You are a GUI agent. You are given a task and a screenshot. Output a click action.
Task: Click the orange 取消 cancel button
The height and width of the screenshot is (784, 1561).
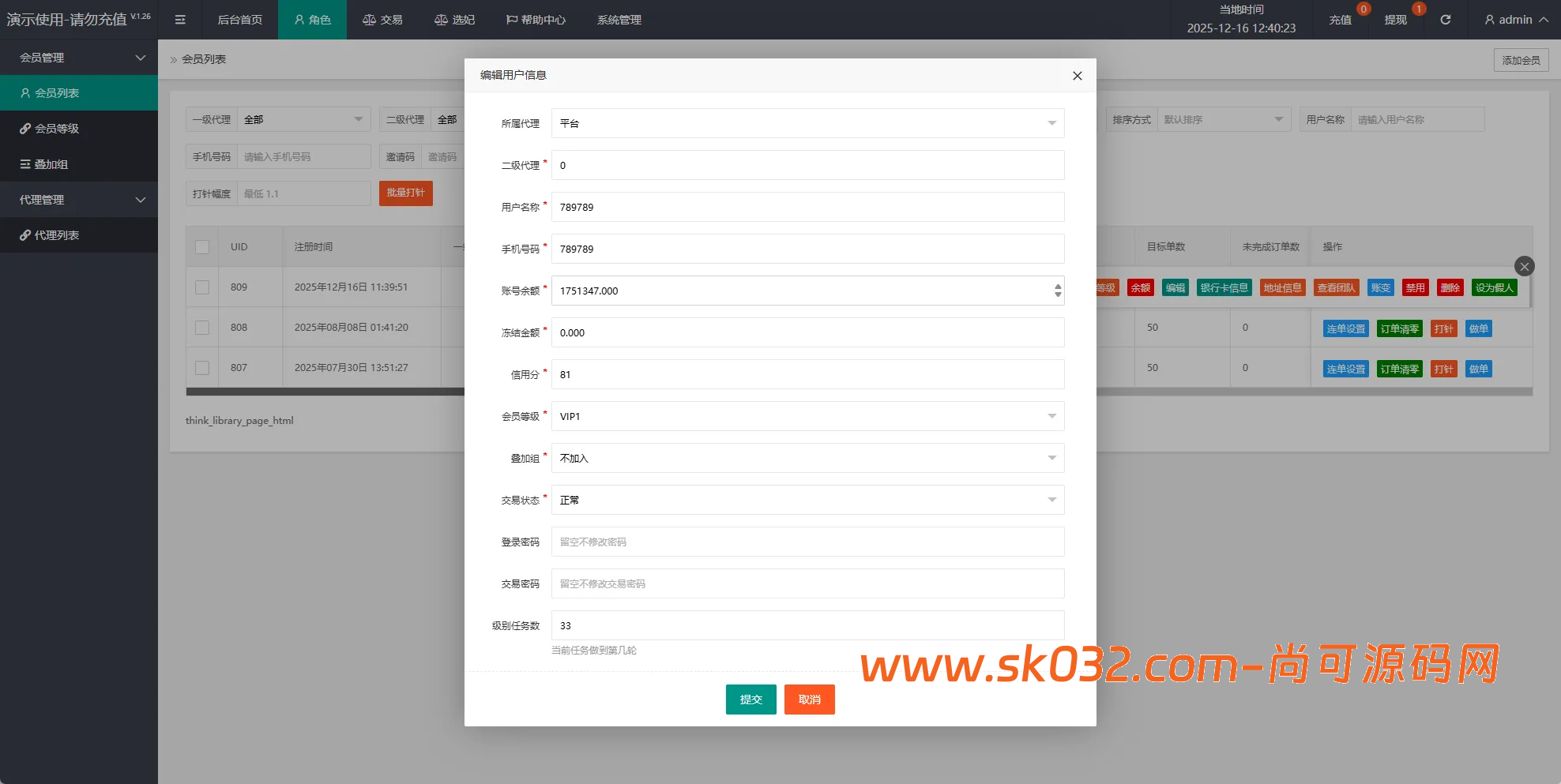[809, 700]
